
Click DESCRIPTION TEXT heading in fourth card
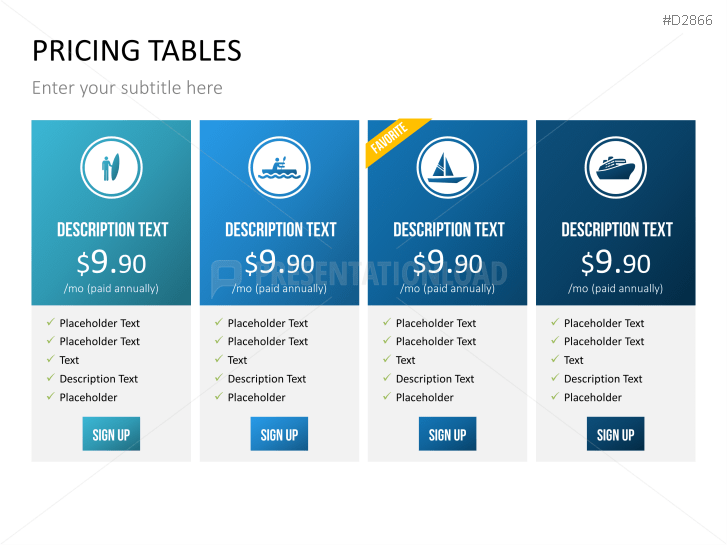click(616, 230)
